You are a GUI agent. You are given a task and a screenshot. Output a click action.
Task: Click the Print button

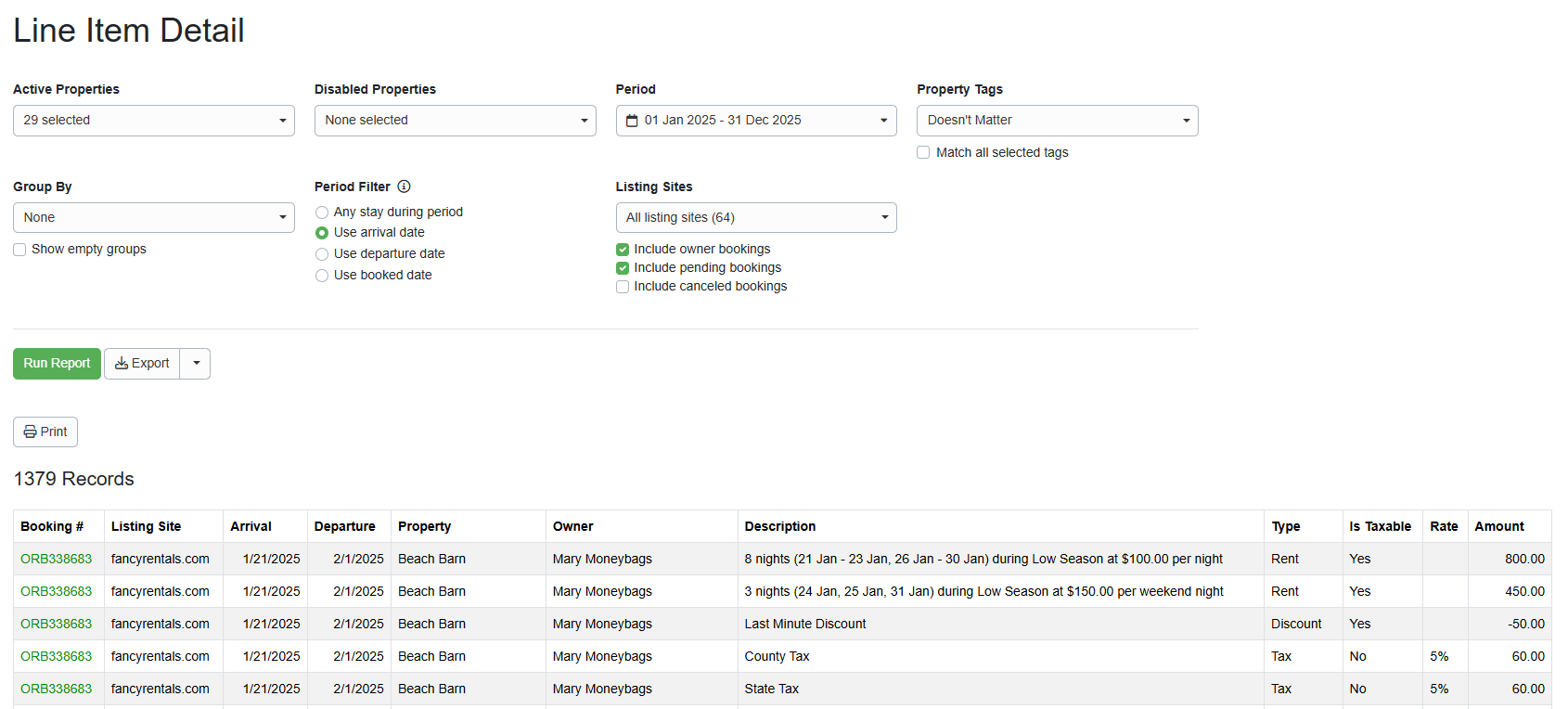point(45,432)
